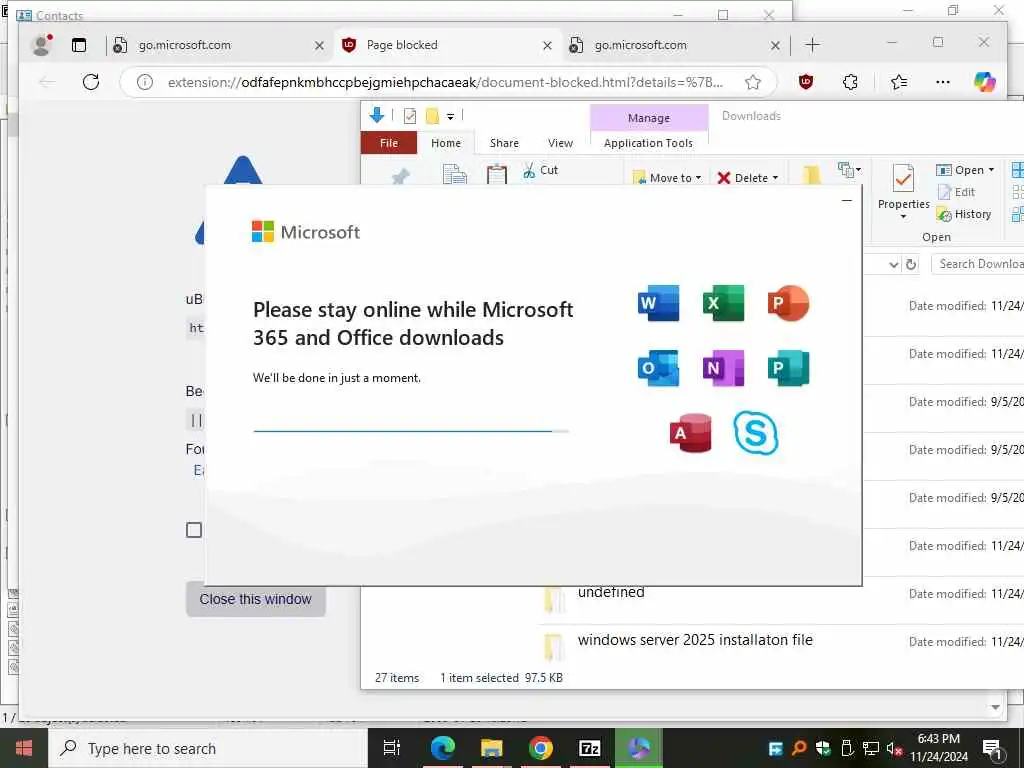1024x768 pixels.
Task: Open the Favorites list icon in Edge
Action: [899, 82]
